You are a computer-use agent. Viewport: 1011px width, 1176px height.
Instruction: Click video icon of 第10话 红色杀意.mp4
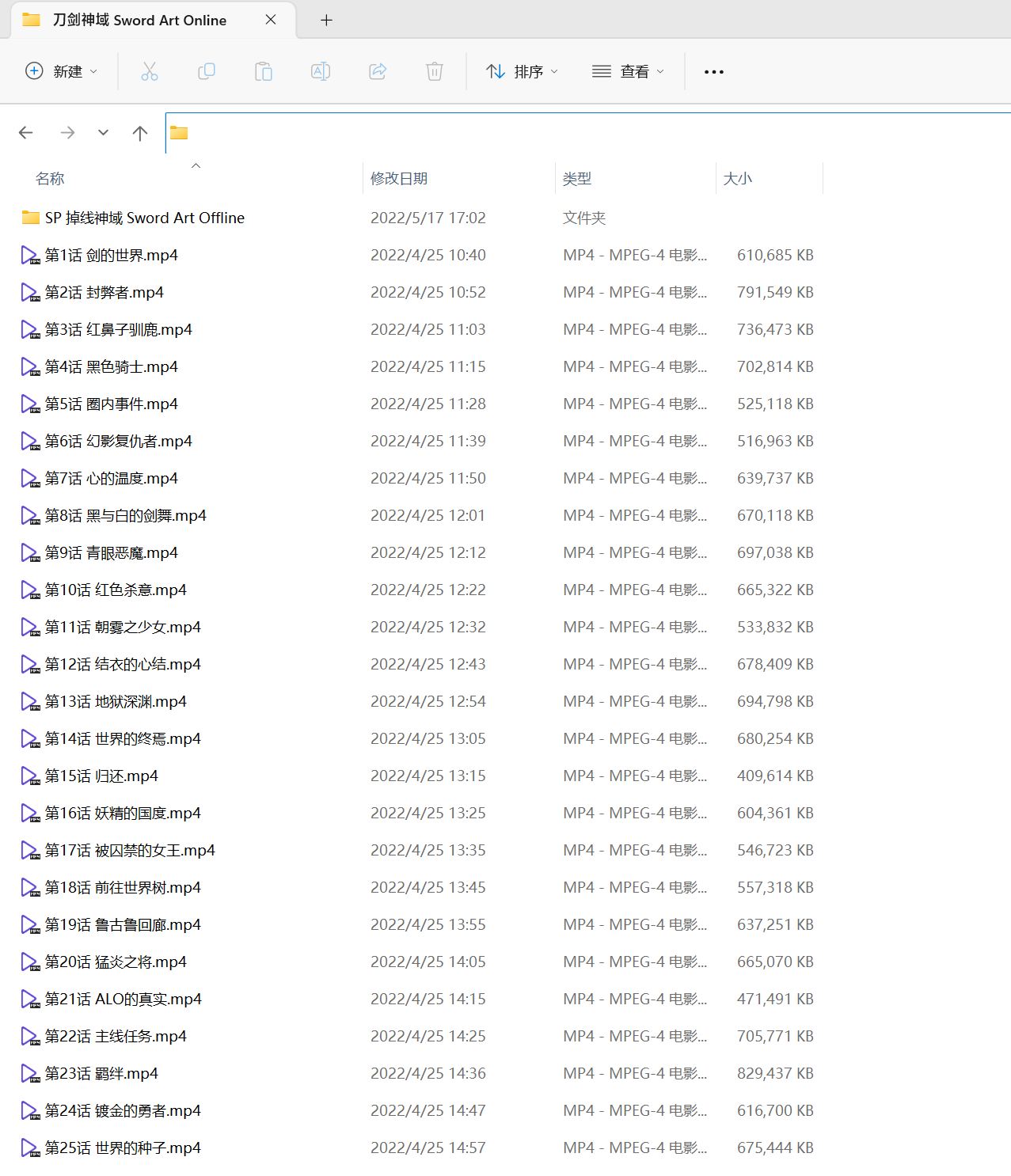[30, 590]
